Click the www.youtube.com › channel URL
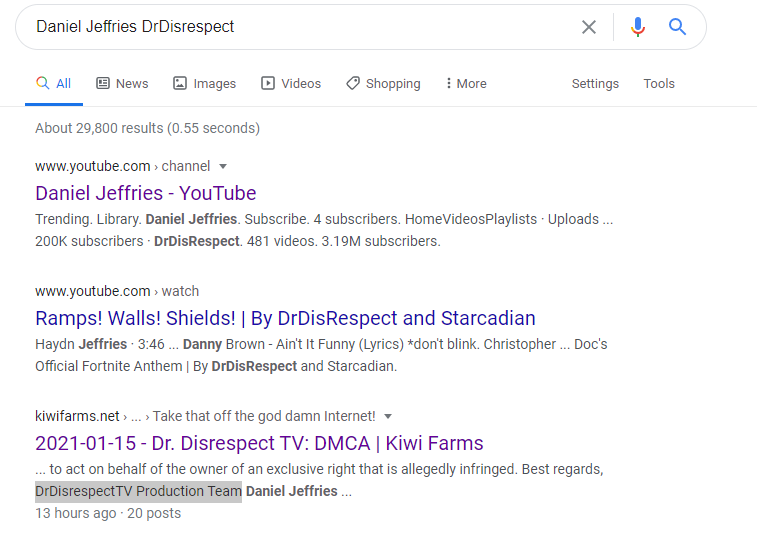757x548 pixels. coord(123,166)
